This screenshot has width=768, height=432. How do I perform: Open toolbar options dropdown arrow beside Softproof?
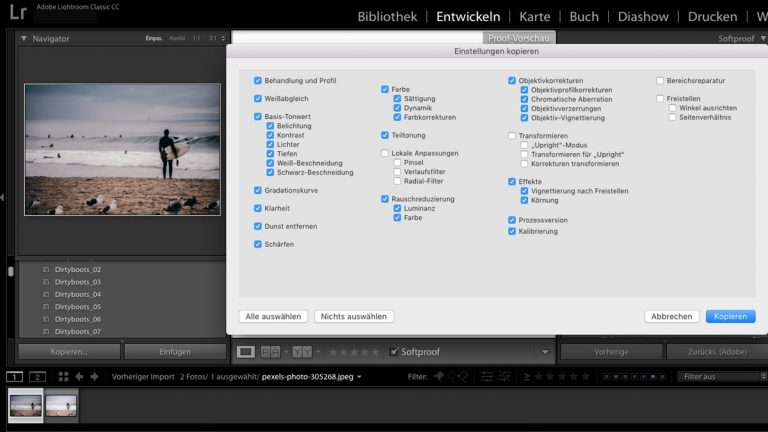click(544, 352)
